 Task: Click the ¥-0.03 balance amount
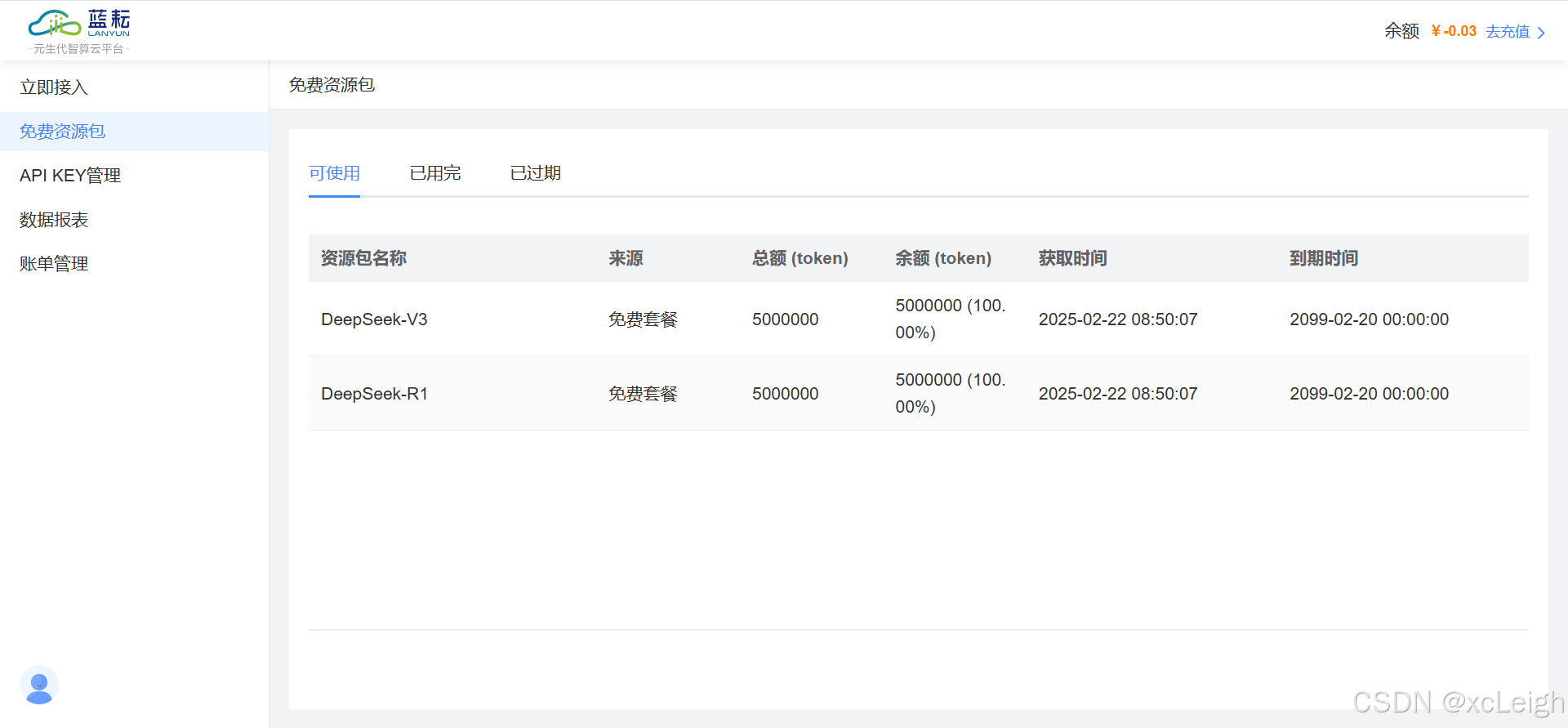(x=1454, y=32)
